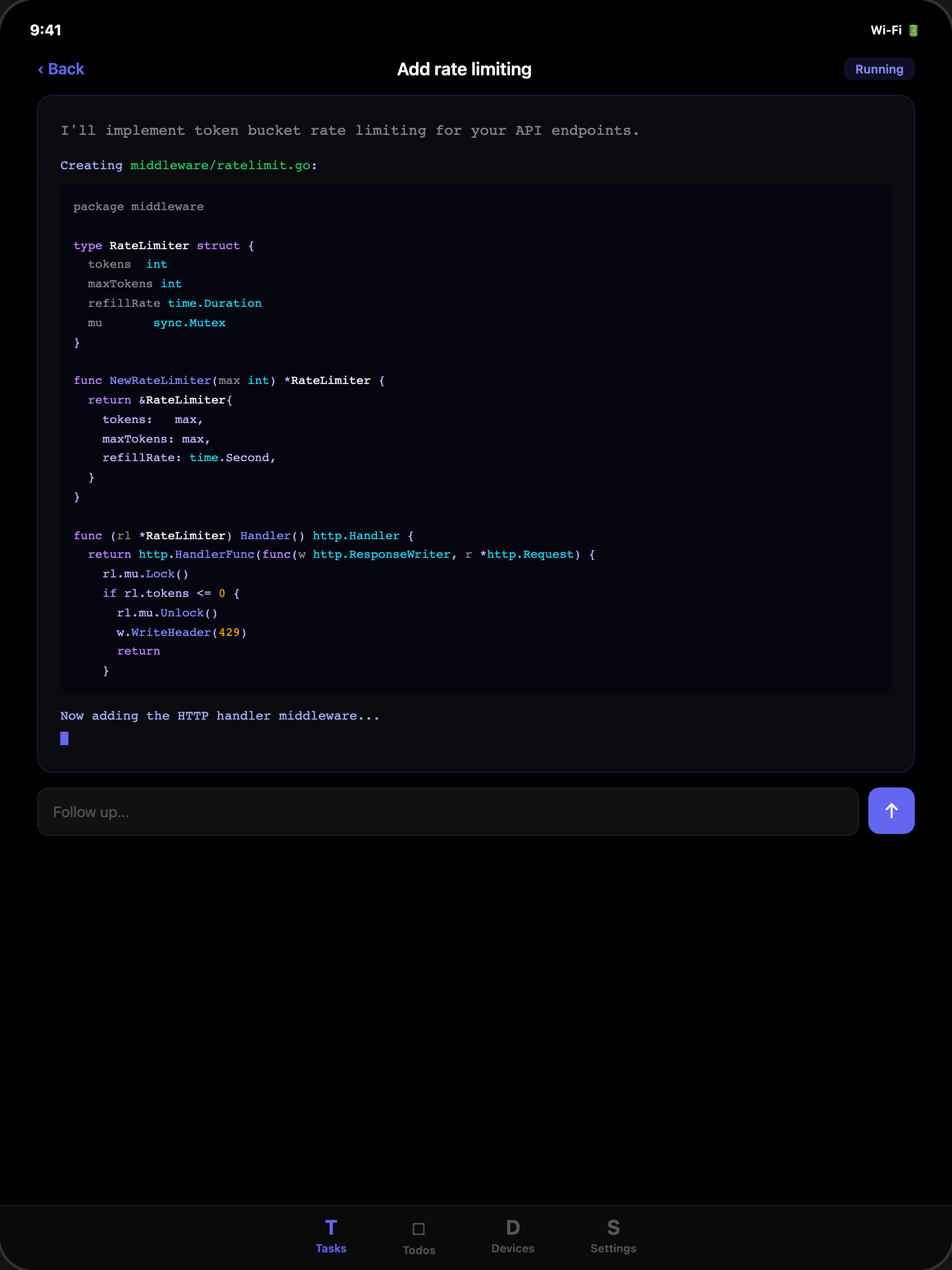Open the Tasks tab

tap(331, 1236)
